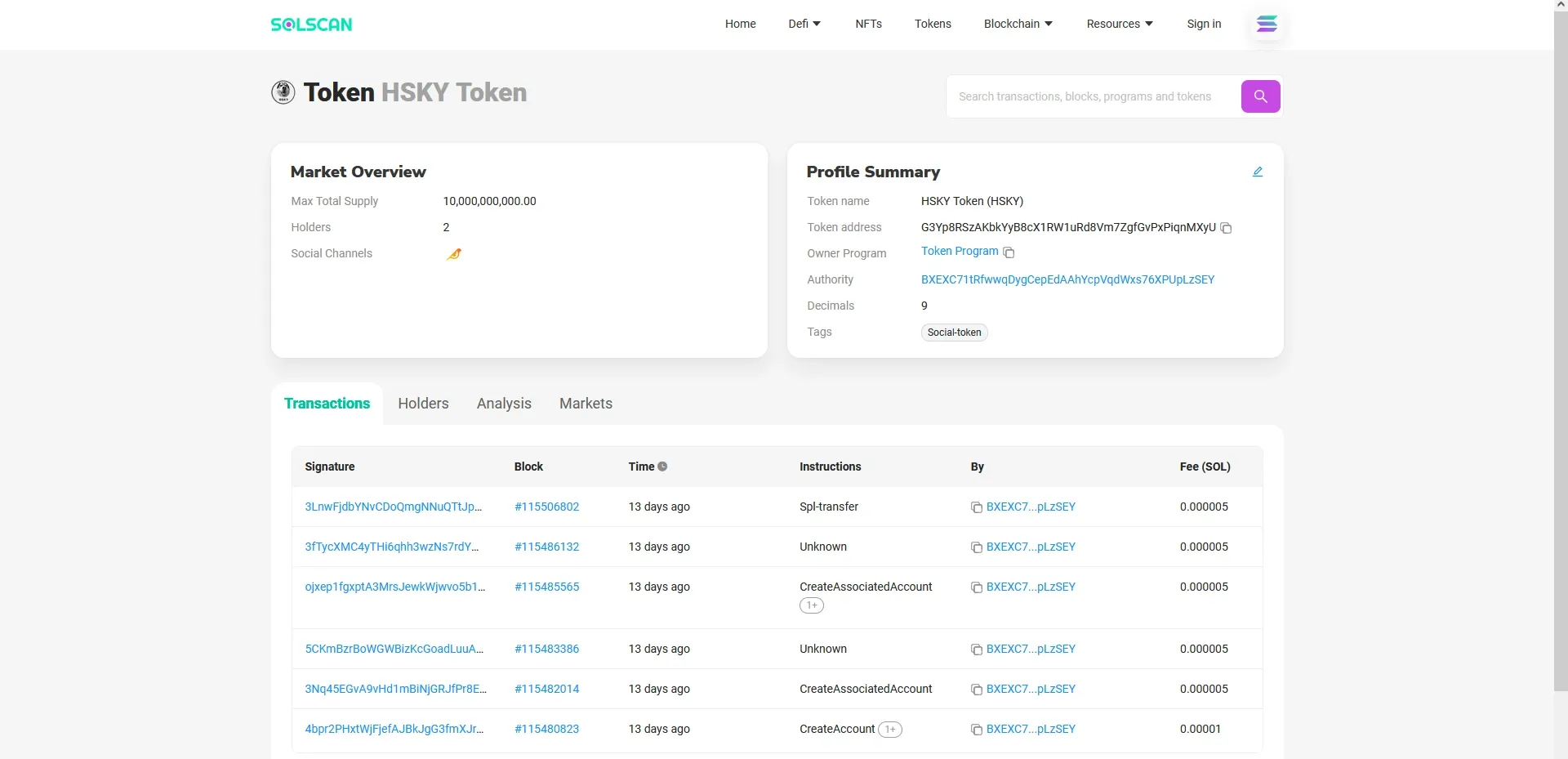Copy the token address
The image size is (1568, 759).
click(1226, 228)
